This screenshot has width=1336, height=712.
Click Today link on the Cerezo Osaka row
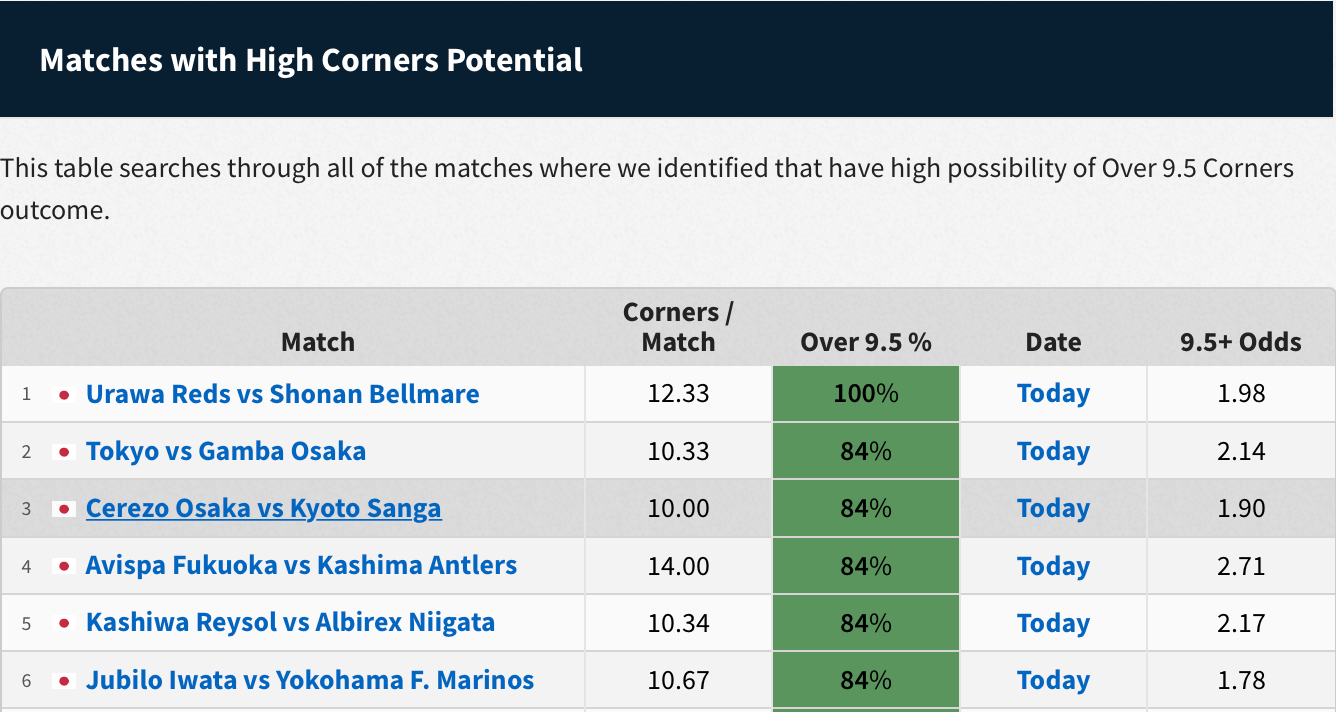[1053, 508]
